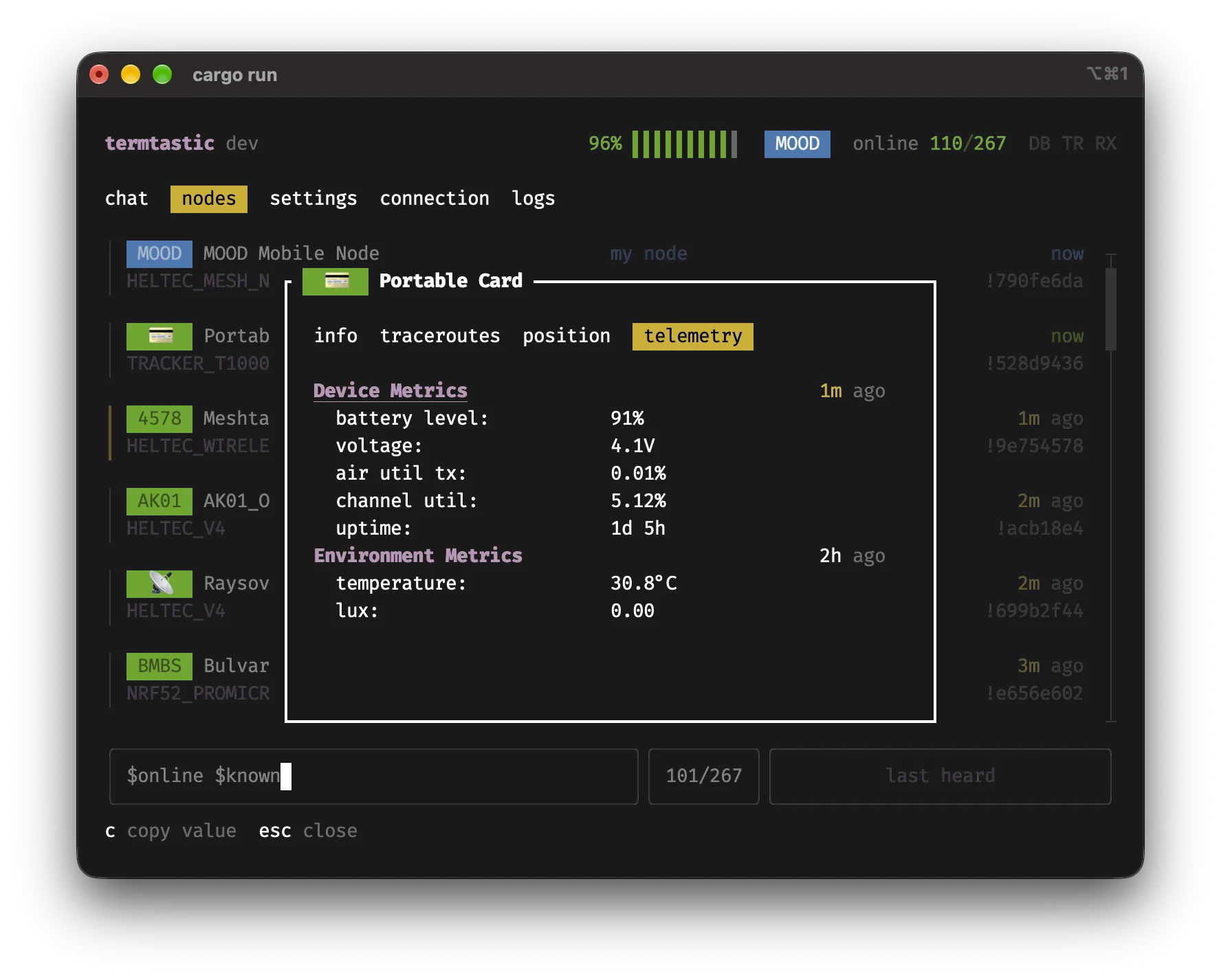Switch to the settings tab
This screenshot has height=980, width=1221.
(x=313, y=199)
